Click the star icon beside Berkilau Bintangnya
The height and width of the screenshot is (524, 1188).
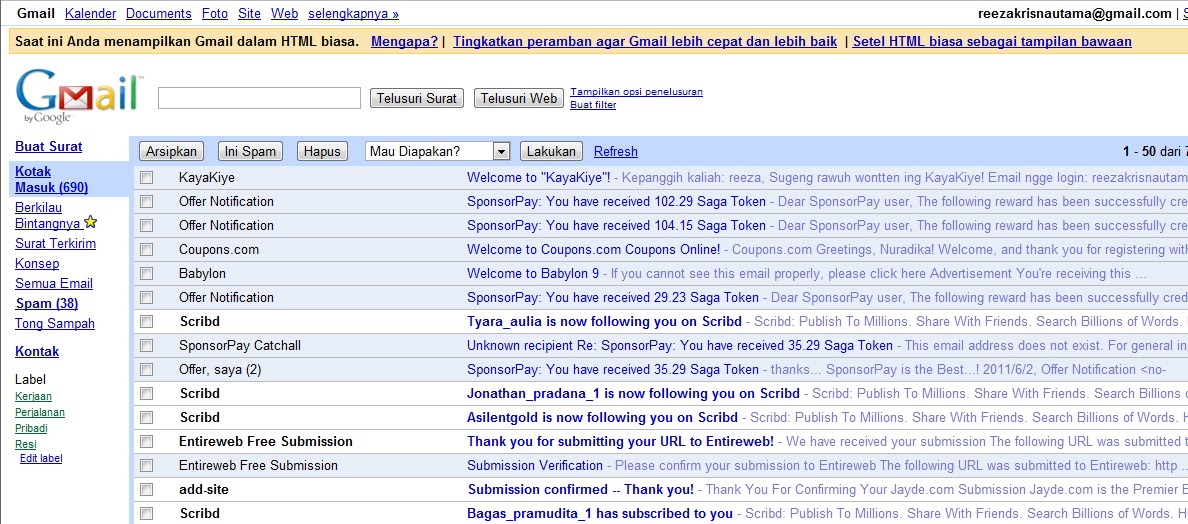click(x=90, y=222)
